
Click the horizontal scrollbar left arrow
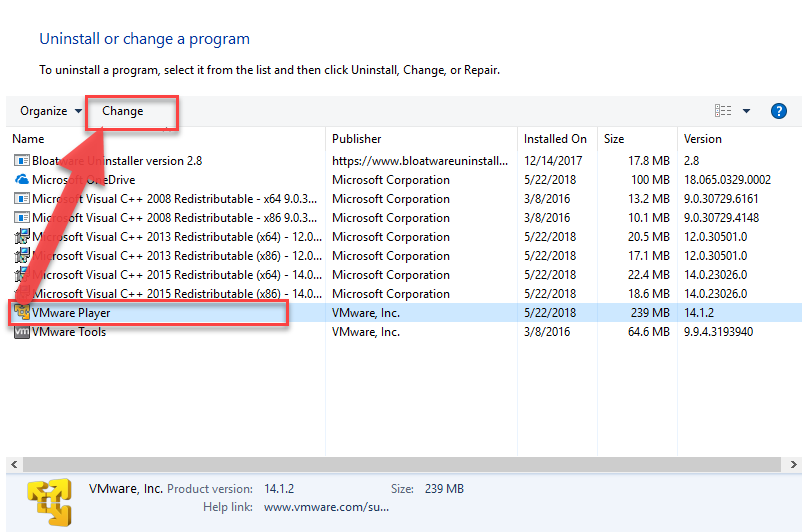(14, 464)
